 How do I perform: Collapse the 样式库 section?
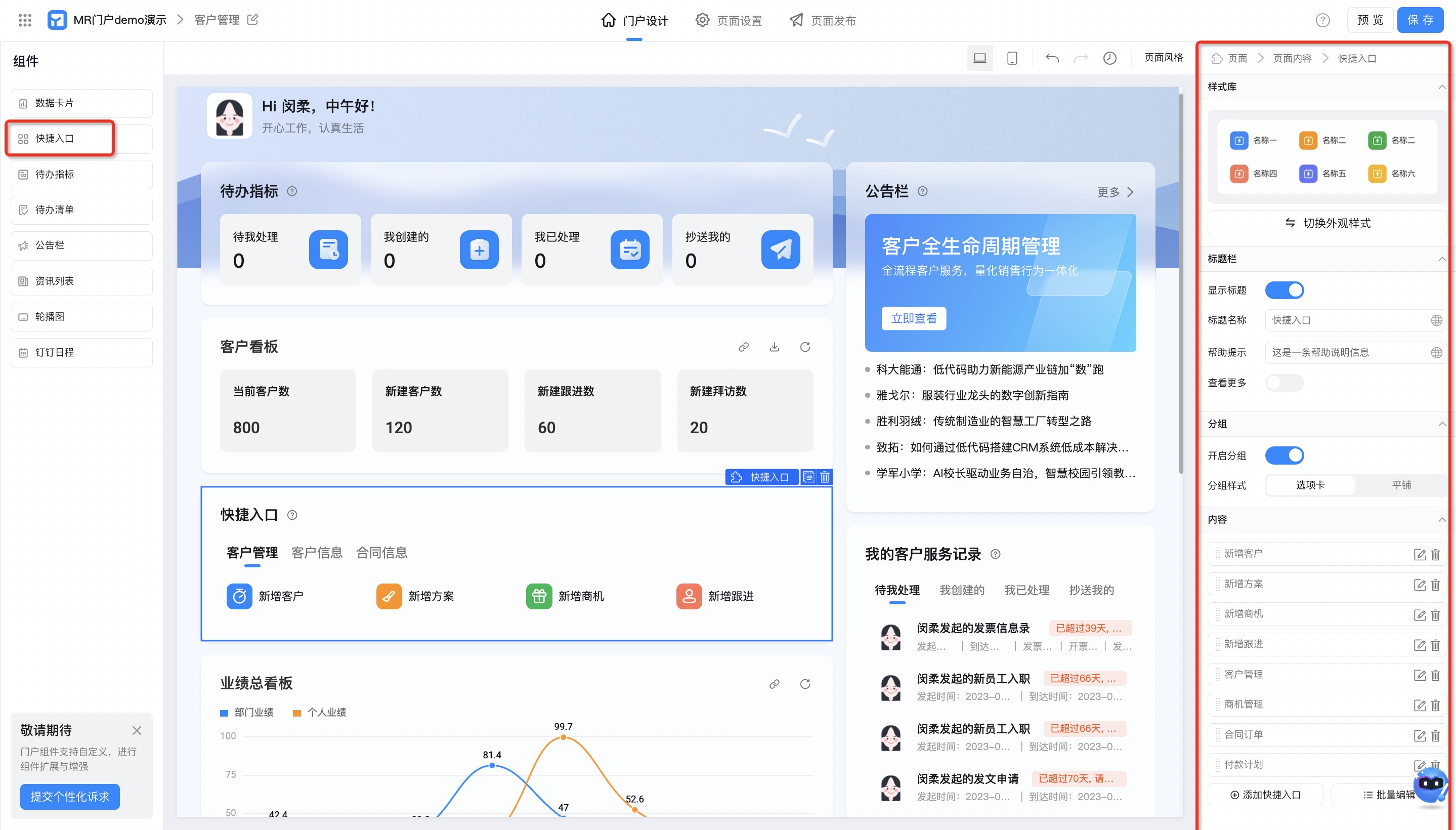point(1442,87)
